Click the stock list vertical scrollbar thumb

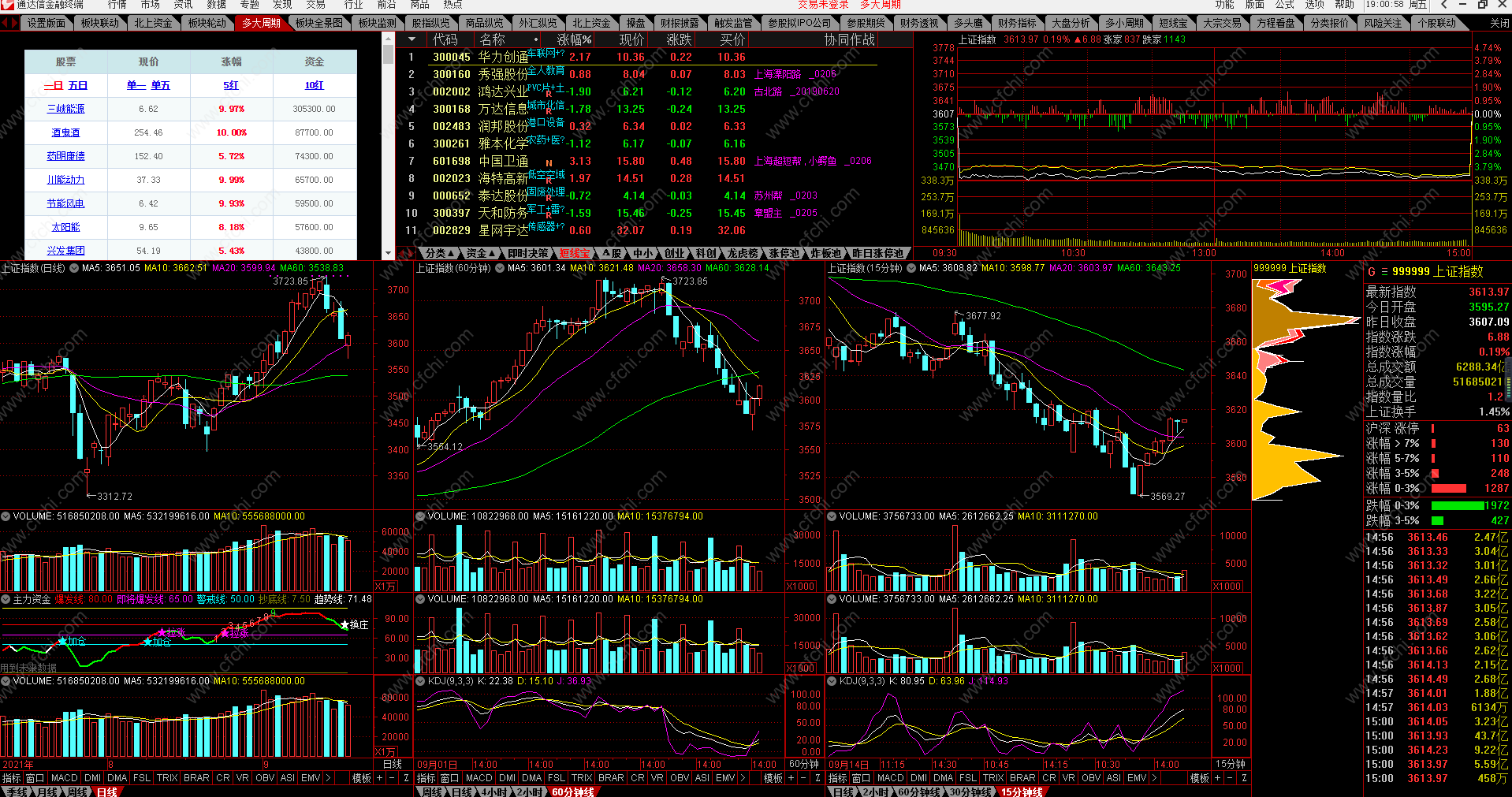coord(388,54)
